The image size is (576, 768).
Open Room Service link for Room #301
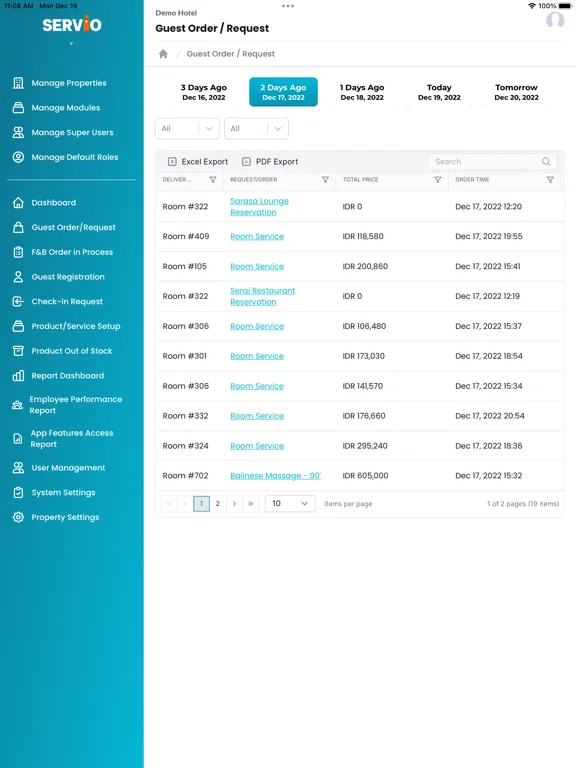click(257, 356)
